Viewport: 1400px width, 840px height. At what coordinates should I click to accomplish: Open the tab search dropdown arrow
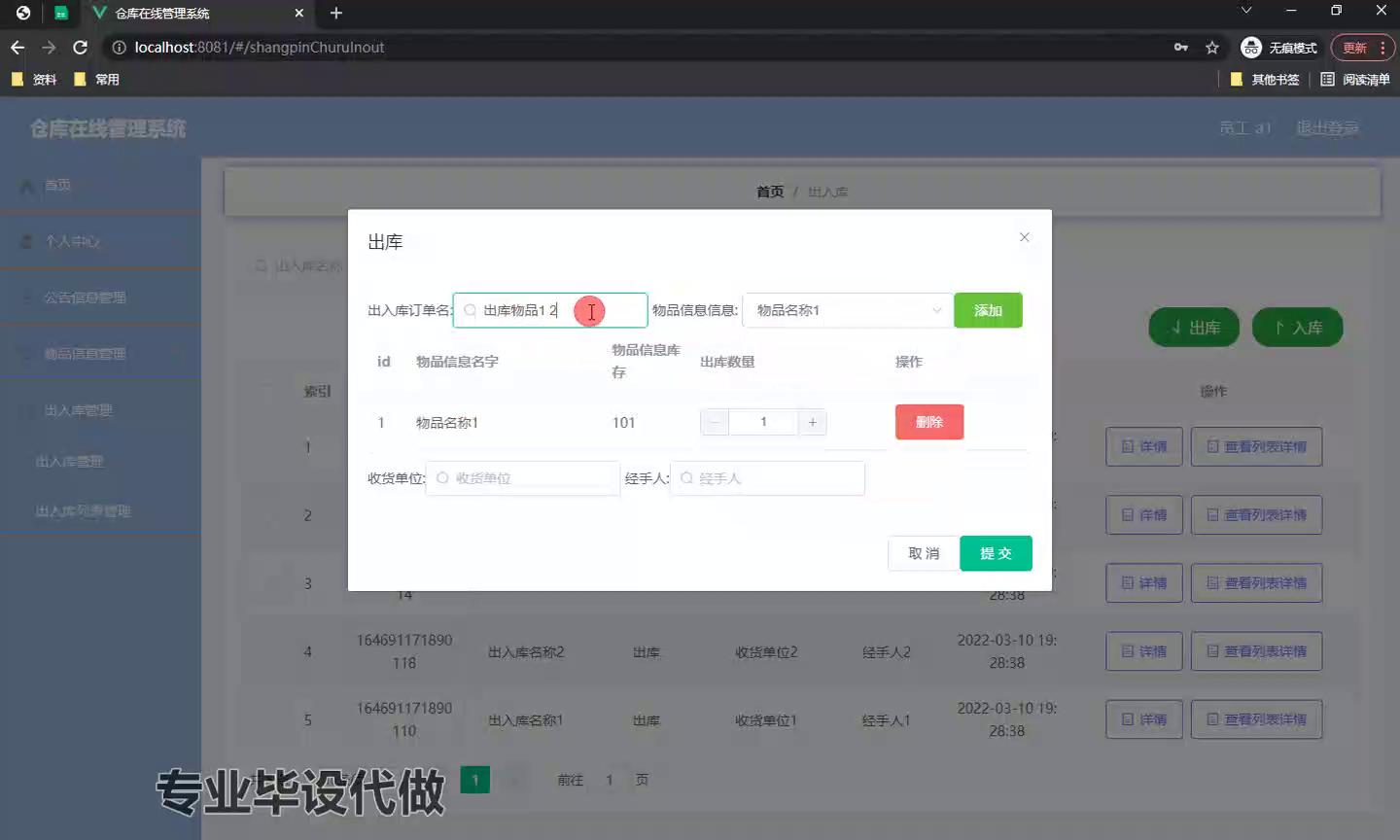(x=1245, y=10)
